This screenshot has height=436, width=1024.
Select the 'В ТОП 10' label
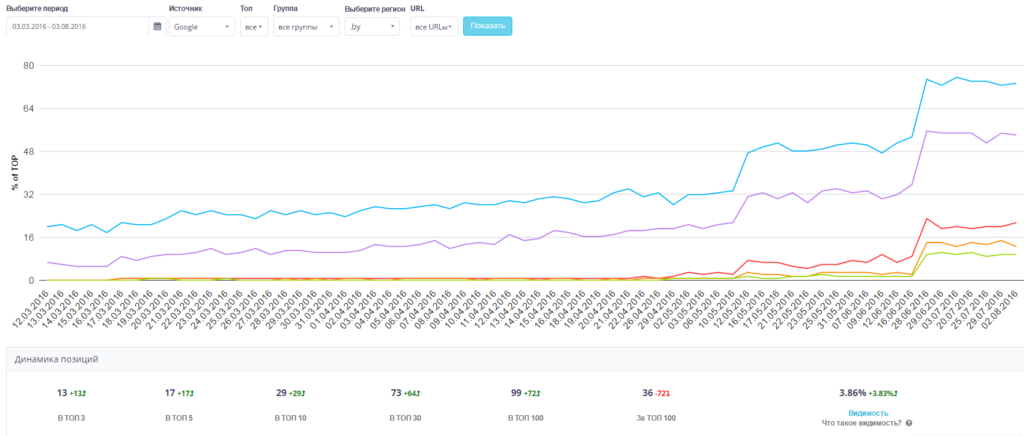[x=291, y=418]
